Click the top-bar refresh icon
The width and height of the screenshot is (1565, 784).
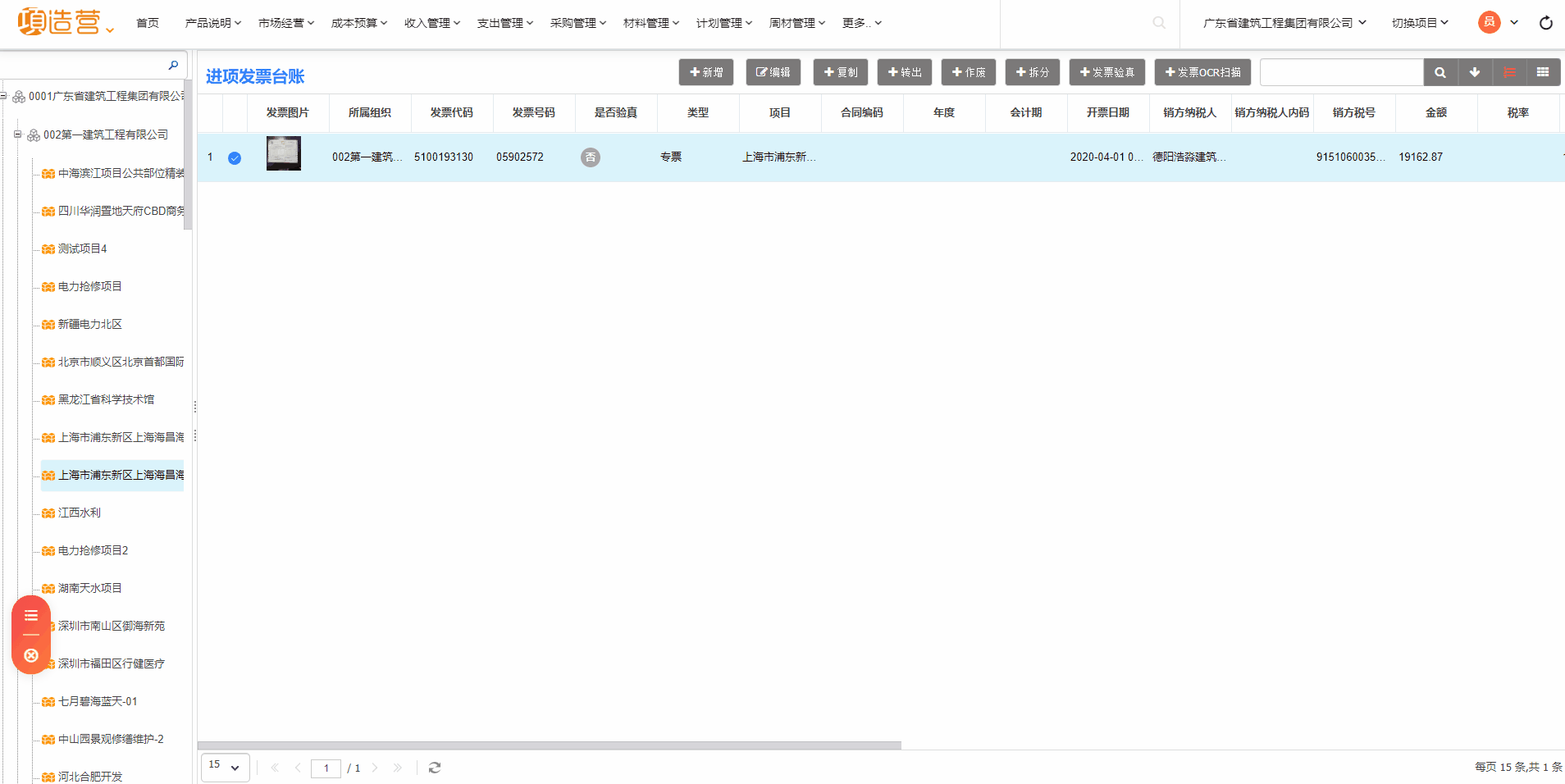click(1546, 23)
